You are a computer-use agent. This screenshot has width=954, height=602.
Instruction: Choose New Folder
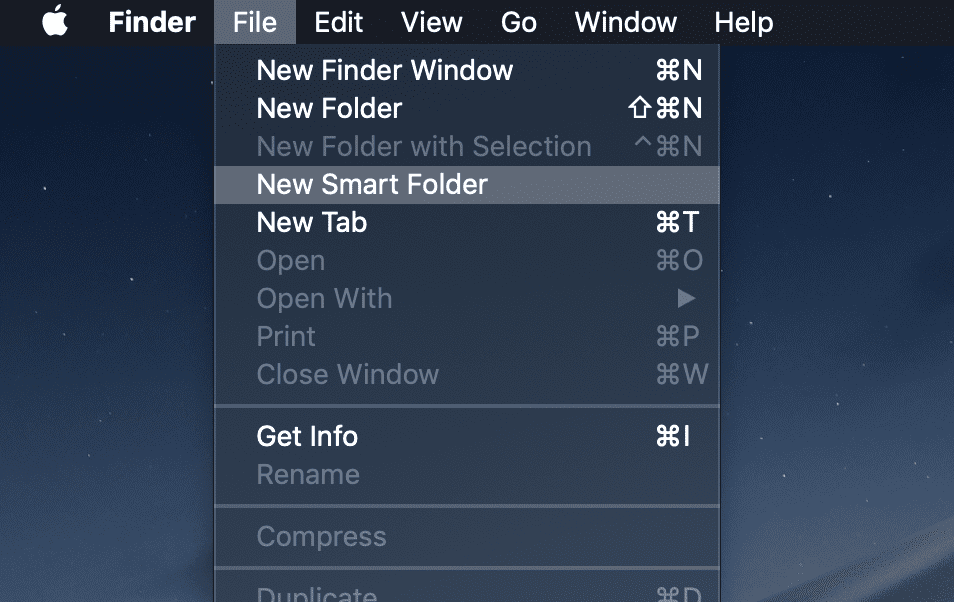click(x=329, y=108)
